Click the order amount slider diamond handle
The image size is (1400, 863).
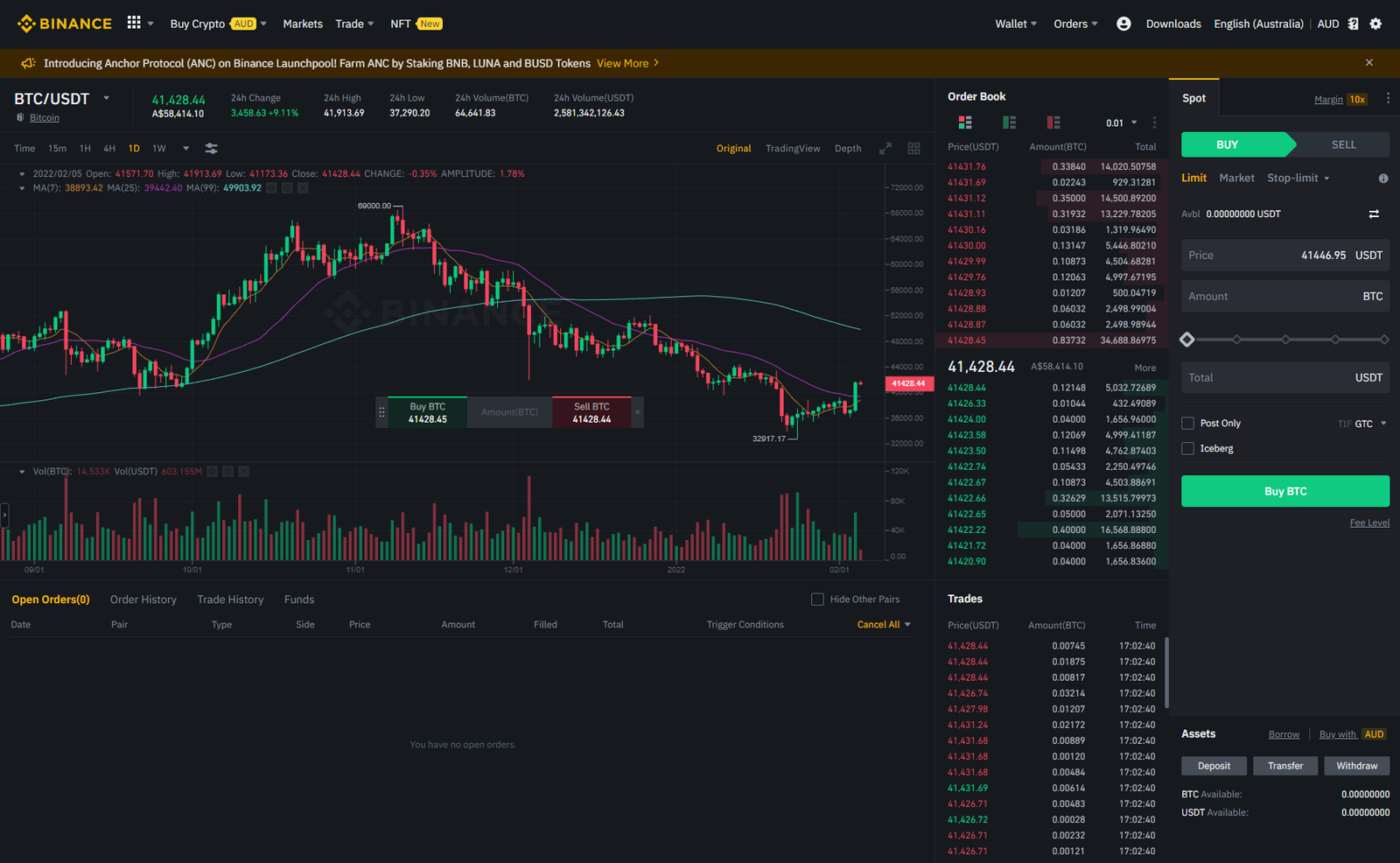pyautogui.click(x=1187, y=340)
